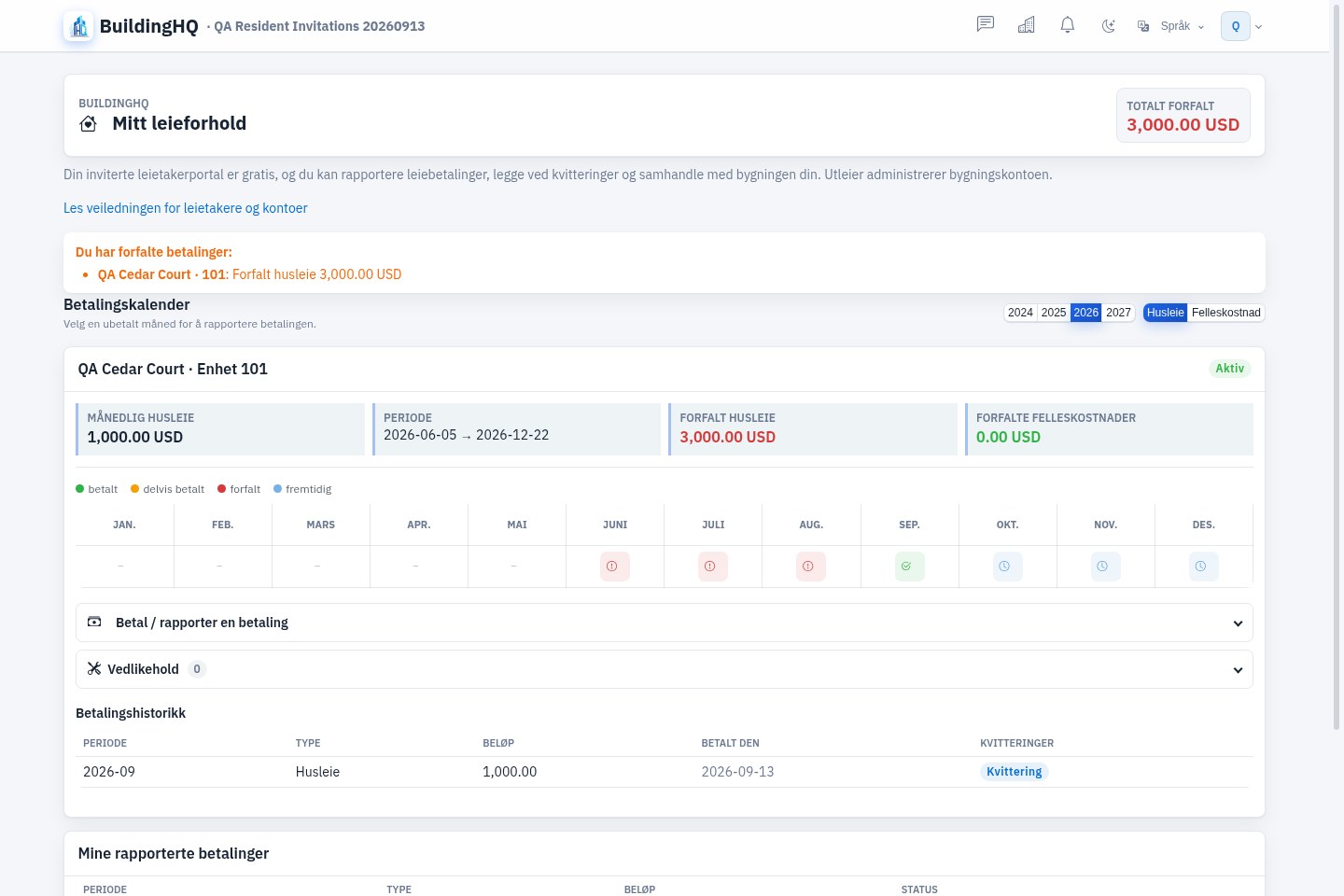Click the Totalt forfalt 3,000.00 USD box
The height and width of the screenshot is (896, 1344).
coord(1183,116)
